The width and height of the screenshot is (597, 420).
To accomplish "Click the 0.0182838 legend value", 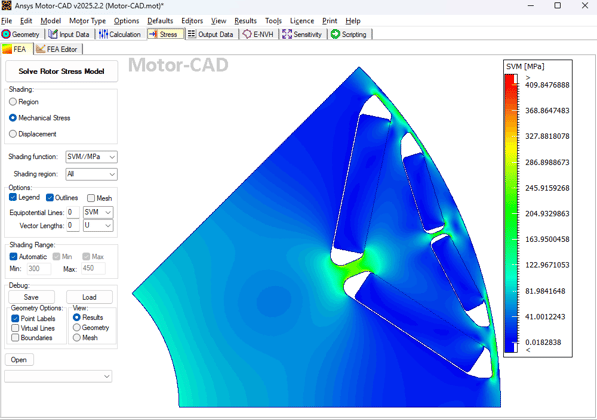I will [543, 342].
